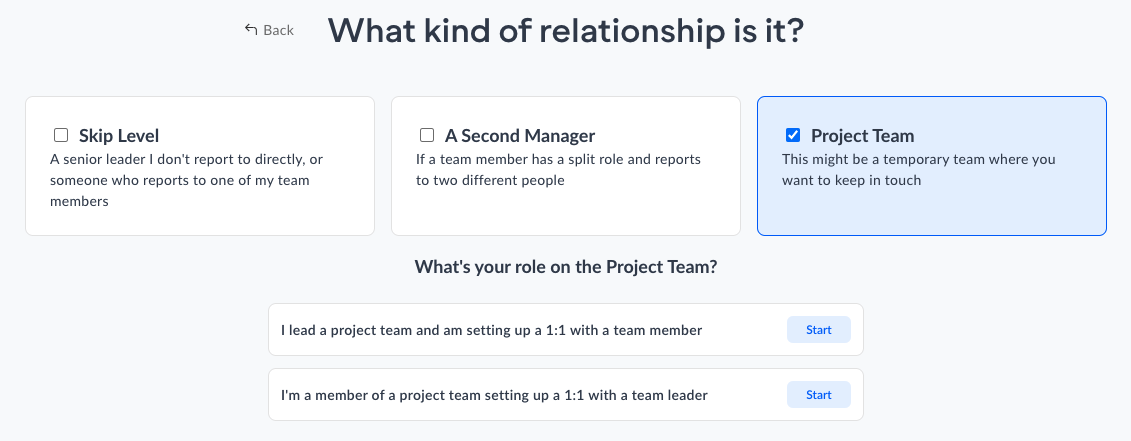Go back using the Back link text
1131x441 pixels.
(278, 30)
